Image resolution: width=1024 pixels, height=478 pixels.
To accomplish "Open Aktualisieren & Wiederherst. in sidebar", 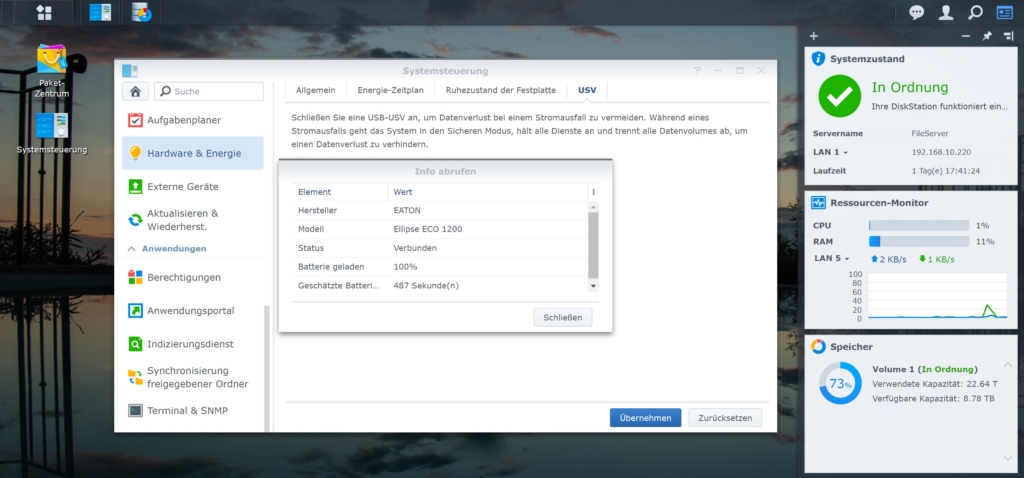I will 193,220.
